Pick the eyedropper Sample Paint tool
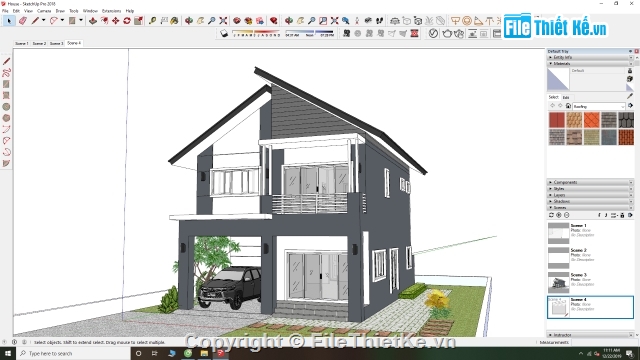This screenshot has height=360, width=640. pyautogui.click(x=630, y=96)
